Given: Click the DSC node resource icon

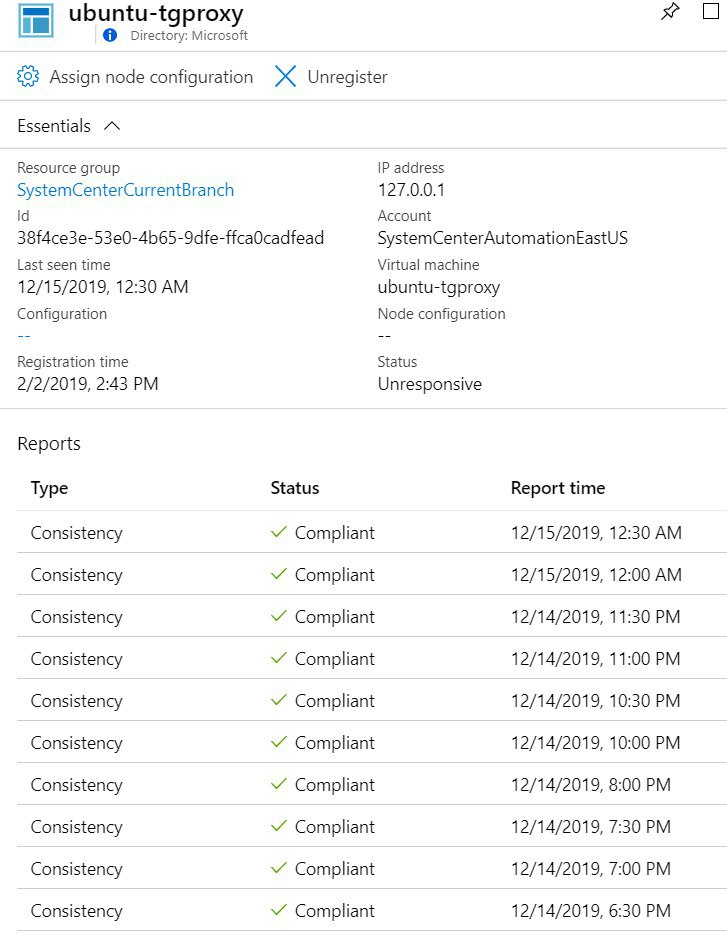Looking at the screenshot, I should pyautogui.click(x=36, y=20).
